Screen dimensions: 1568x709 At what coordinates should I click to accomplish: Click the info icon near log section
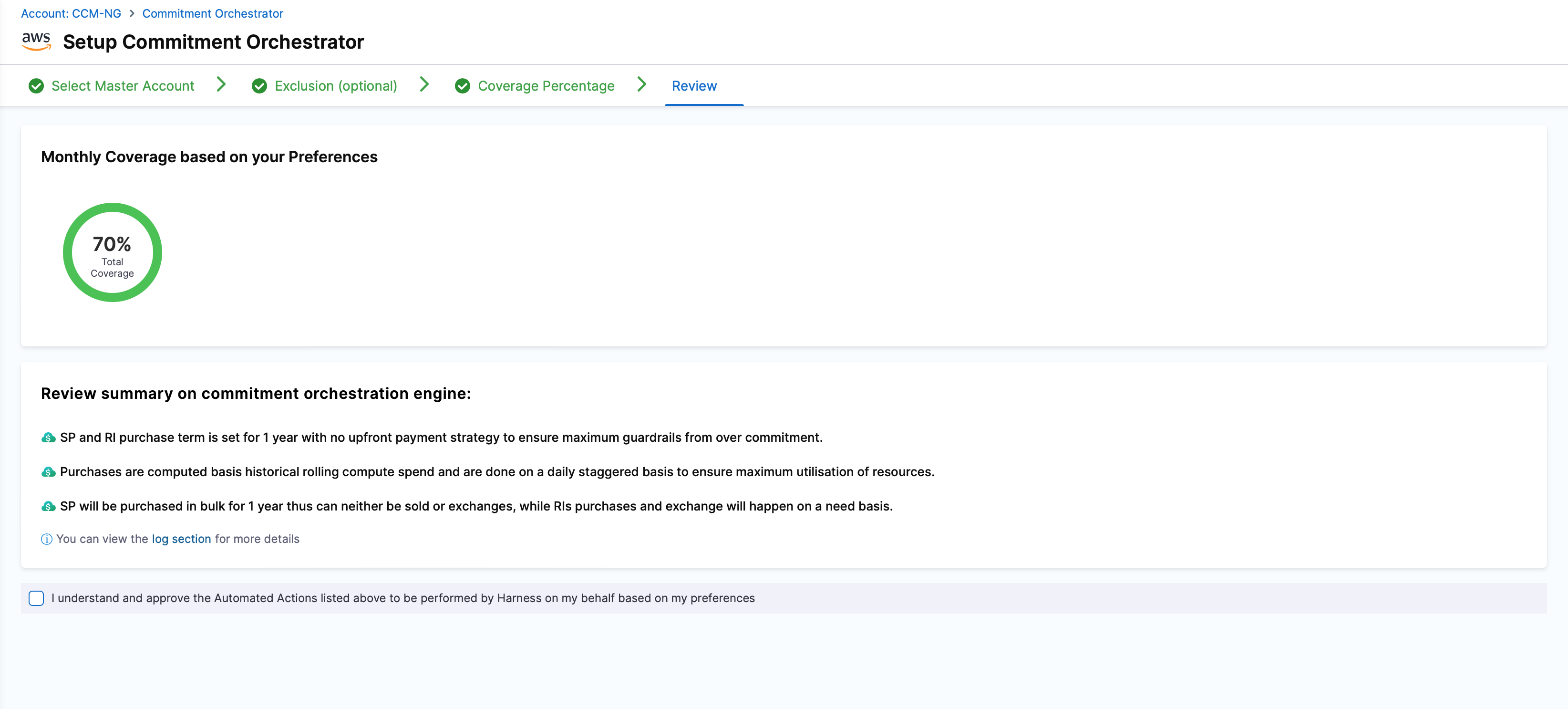[46, 539]
